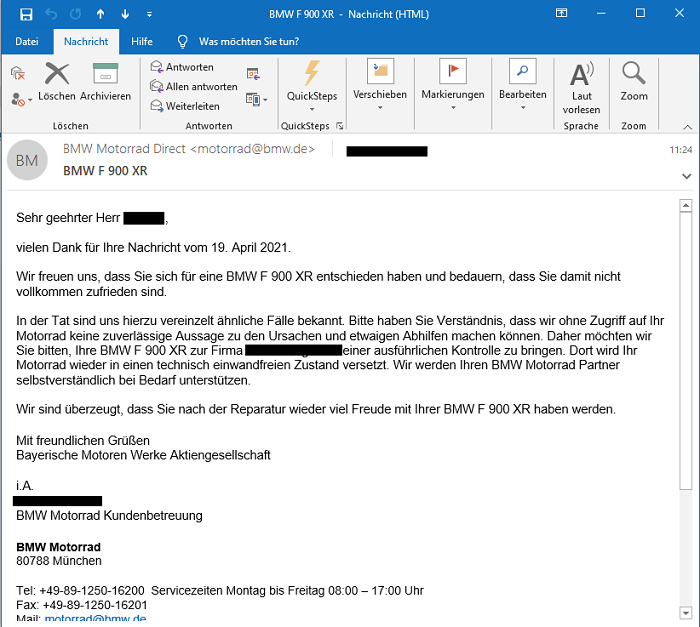Expand the message header details chevron

(x=686, y=175)
